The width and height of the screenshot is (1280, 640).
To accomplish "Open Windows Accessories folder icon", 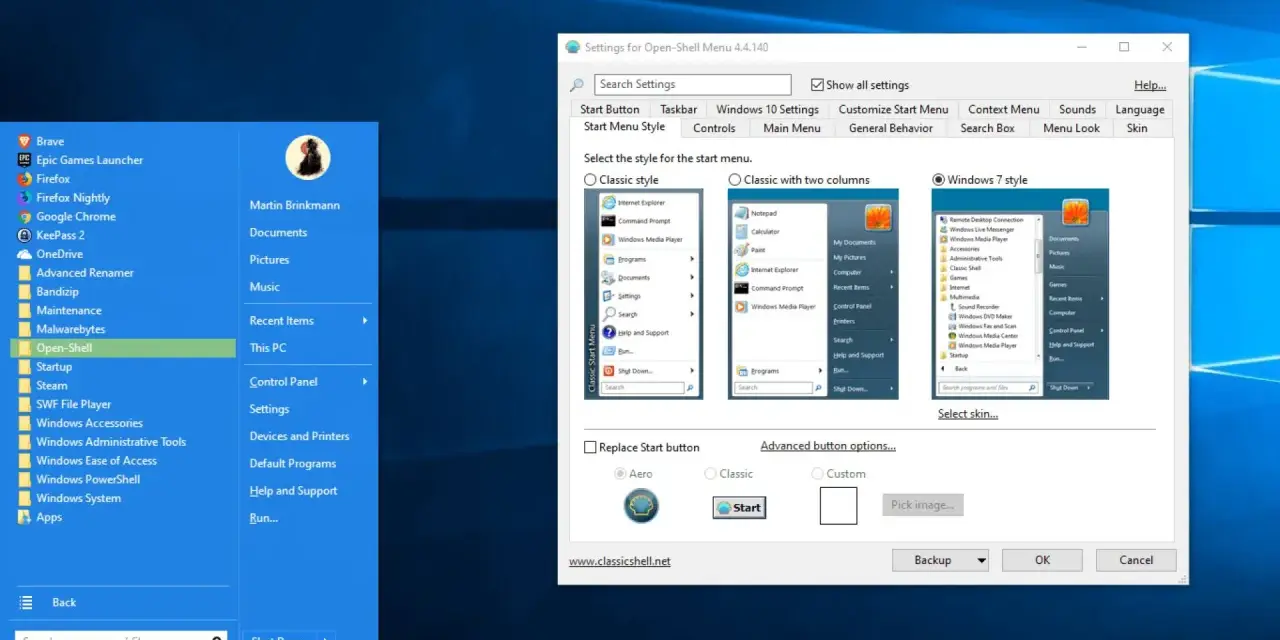I will coord(25,423).
